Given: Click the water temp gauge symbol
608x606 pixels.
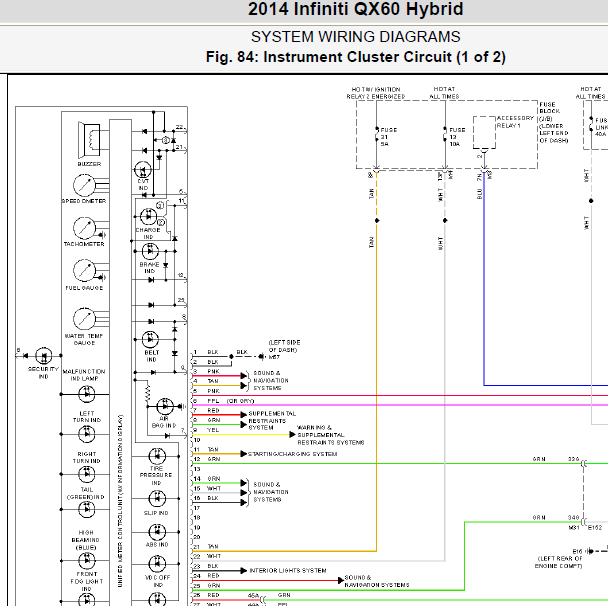Looking at the screenshot, I should pos(84,319).
